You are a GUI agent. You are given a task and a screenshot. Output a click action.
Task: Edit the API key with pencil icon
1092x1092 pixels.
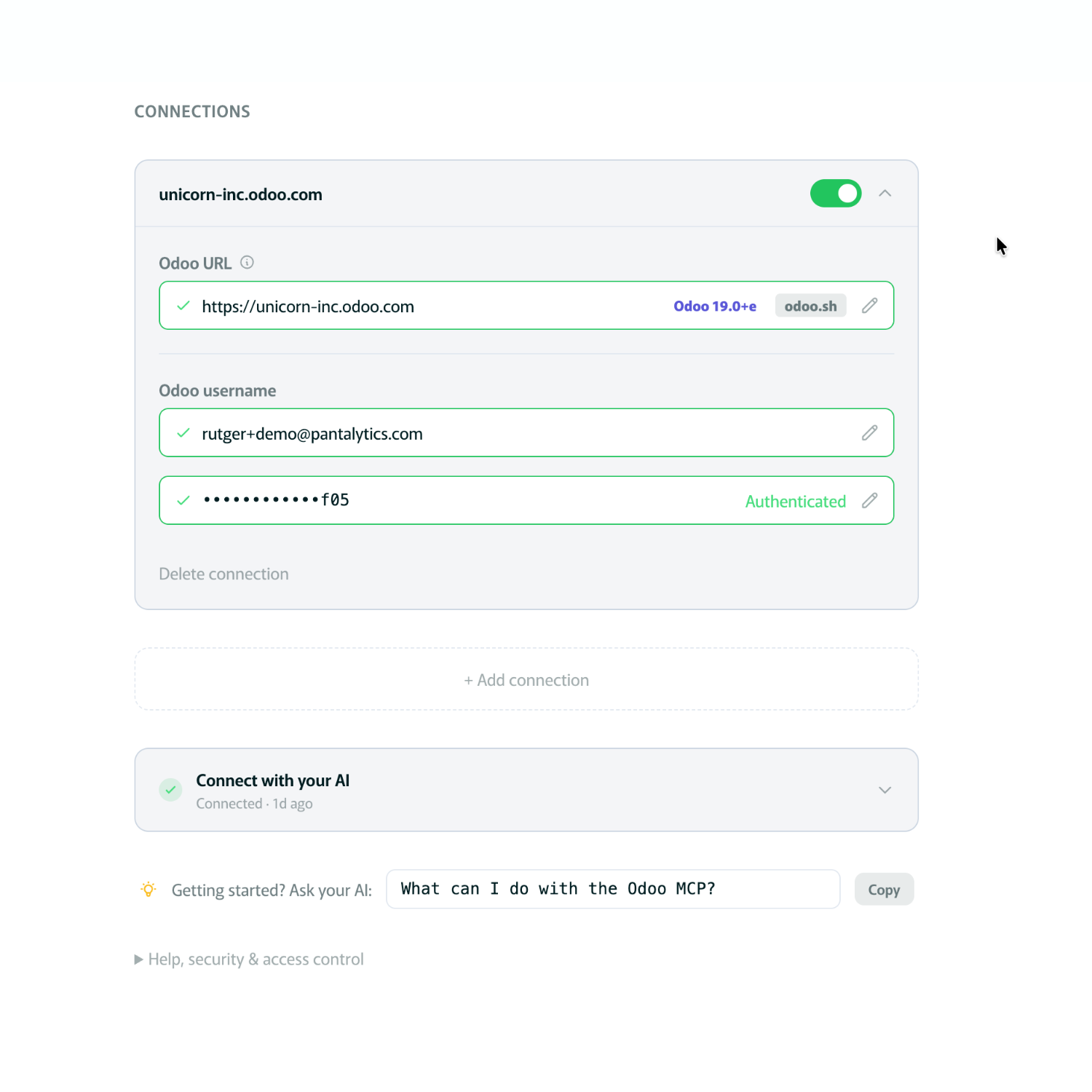[x=869, y=501]
